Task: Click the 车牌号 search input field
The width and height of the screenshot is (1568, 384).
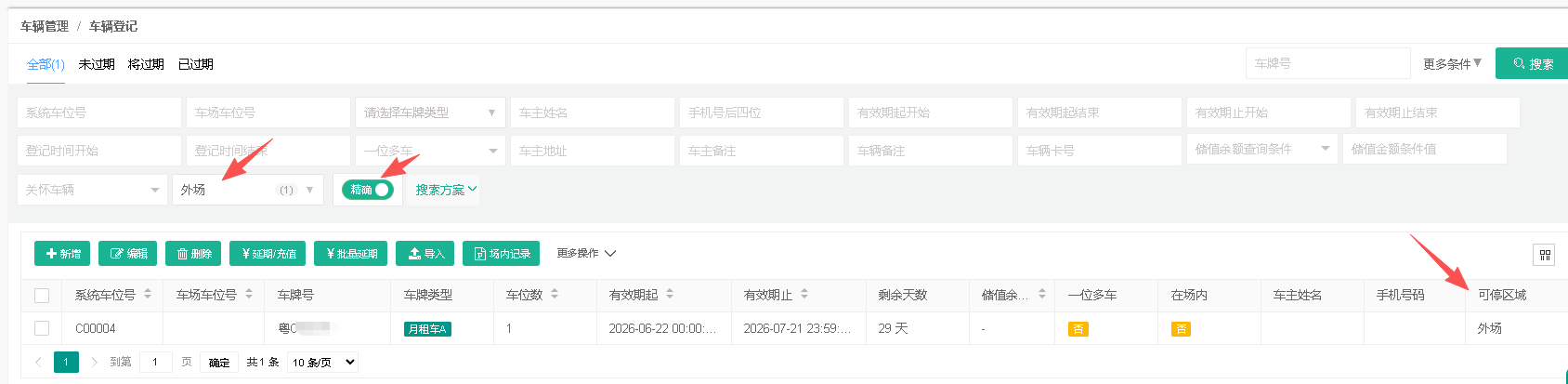Action: pyautogui.click(x=1328, y=63)
